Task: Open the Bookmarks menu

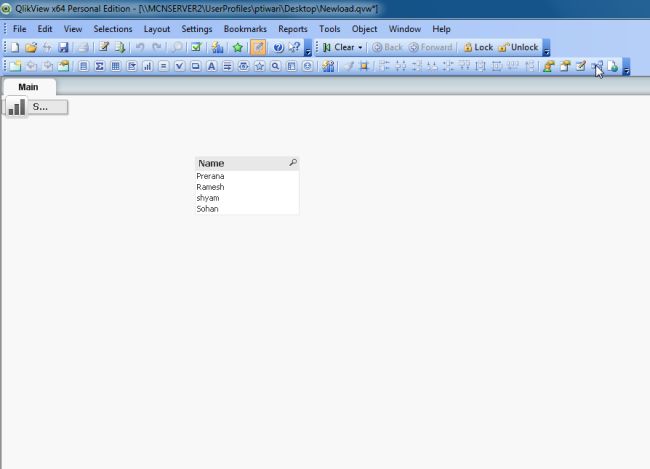Action: point(245,29)
